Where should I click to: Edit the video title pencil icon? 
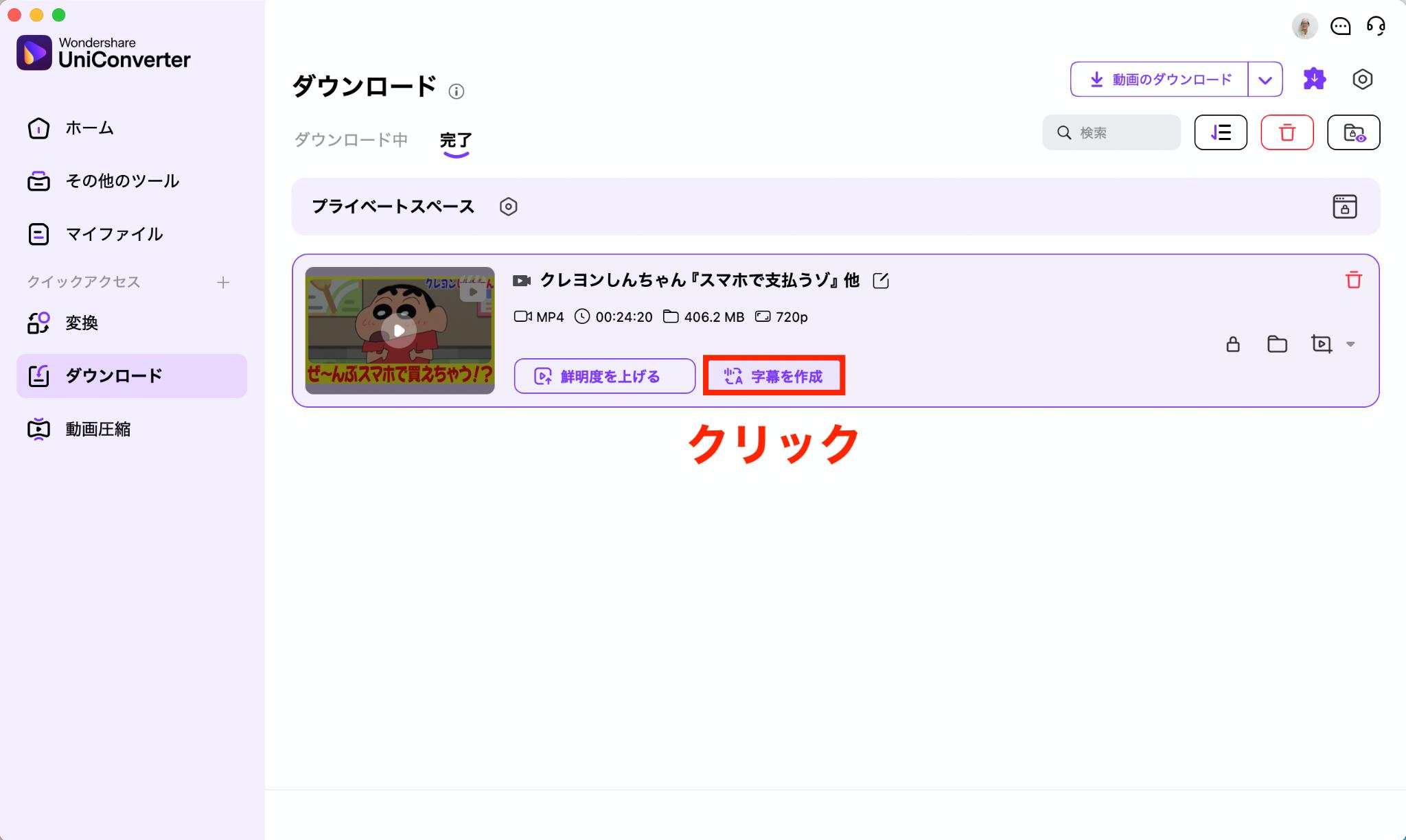(881, 281)
